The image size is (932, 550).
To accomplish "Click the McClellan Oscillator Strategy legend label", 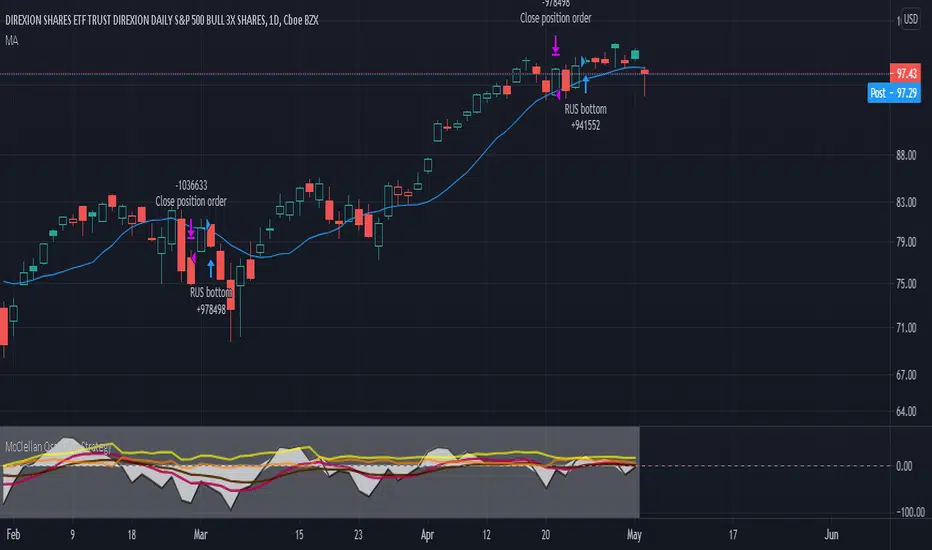I will (x=58, y=447).
